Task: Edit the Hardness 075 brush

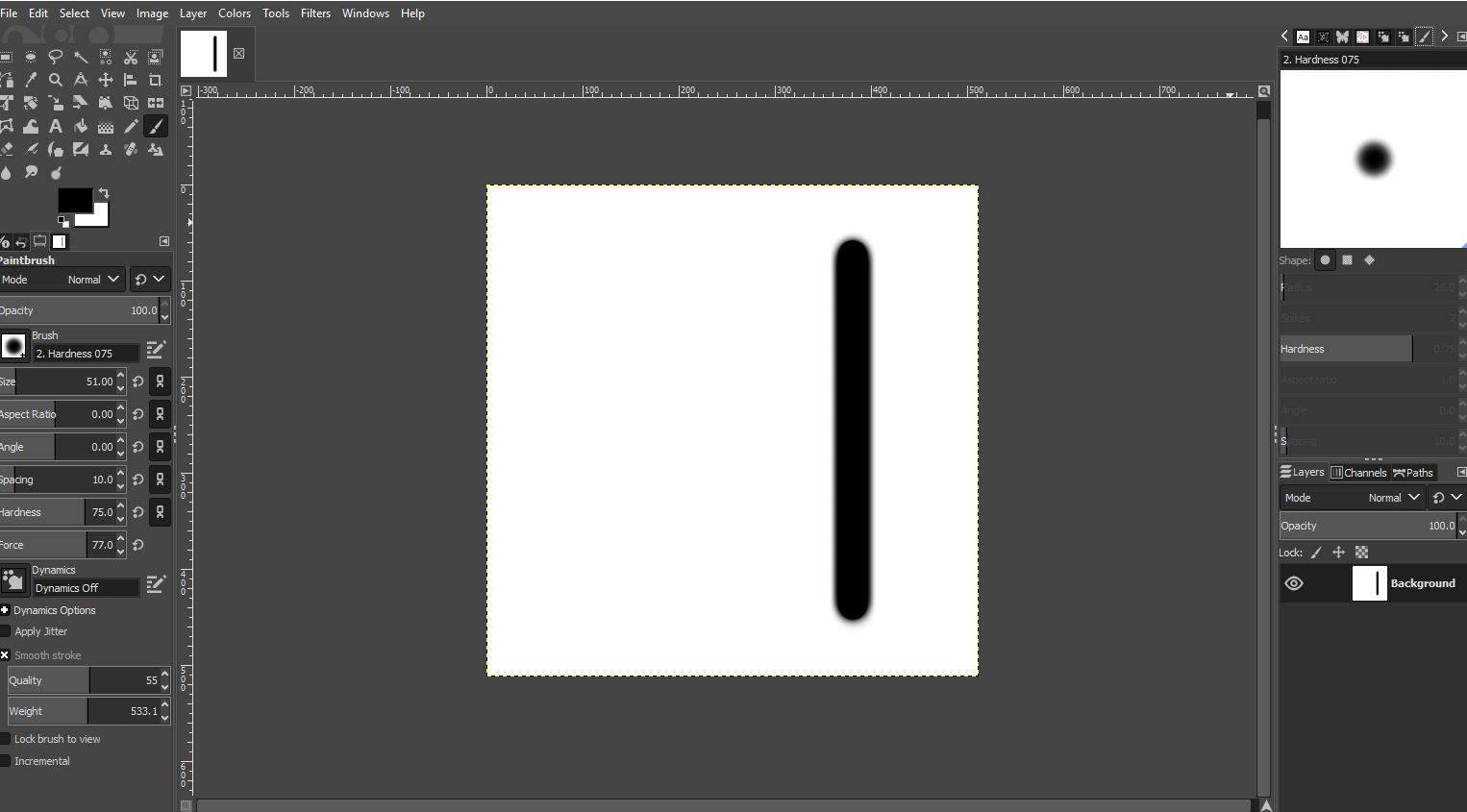Action: 156,350
